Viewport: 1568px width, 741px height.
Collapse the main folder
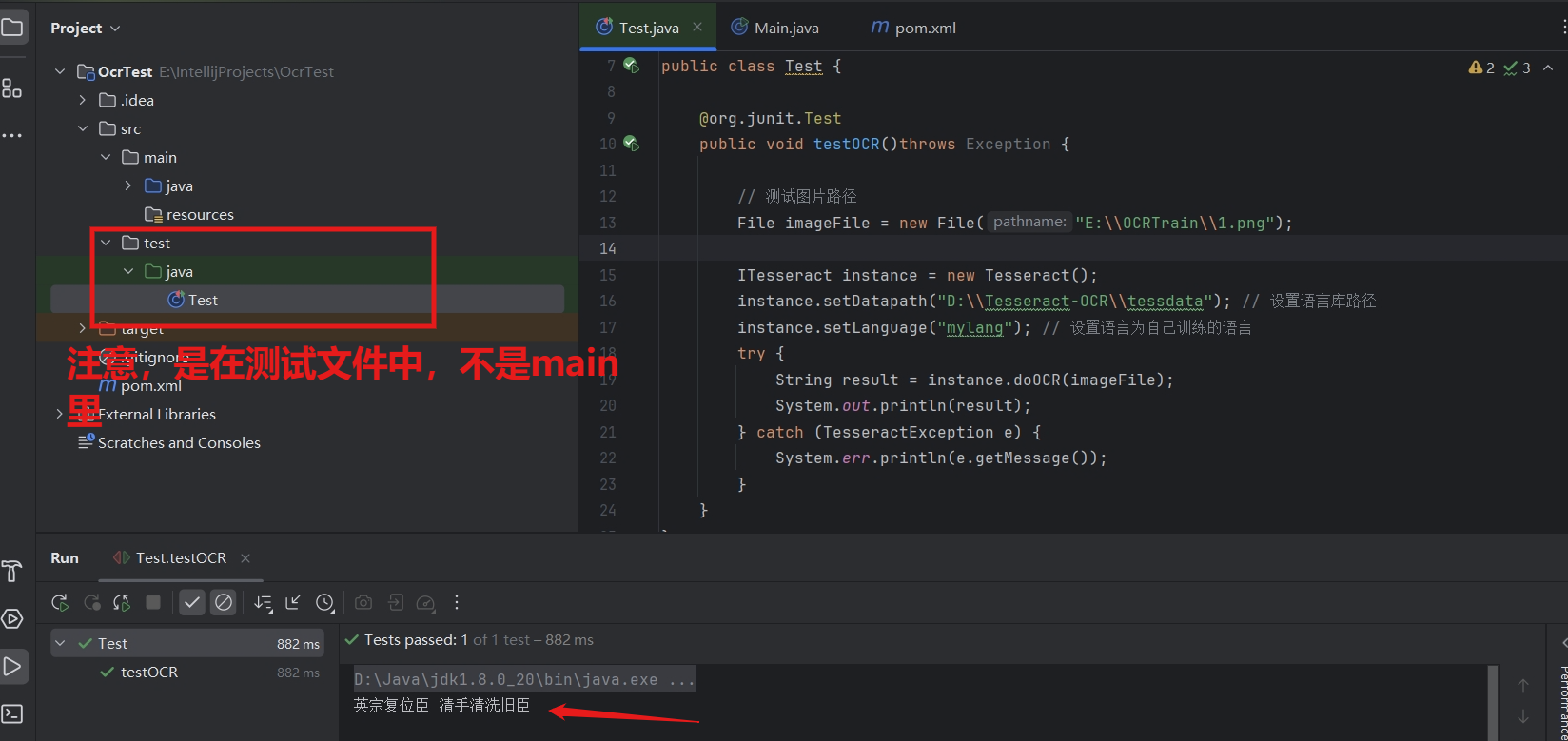pyautogui.click(x=106, y=157)
